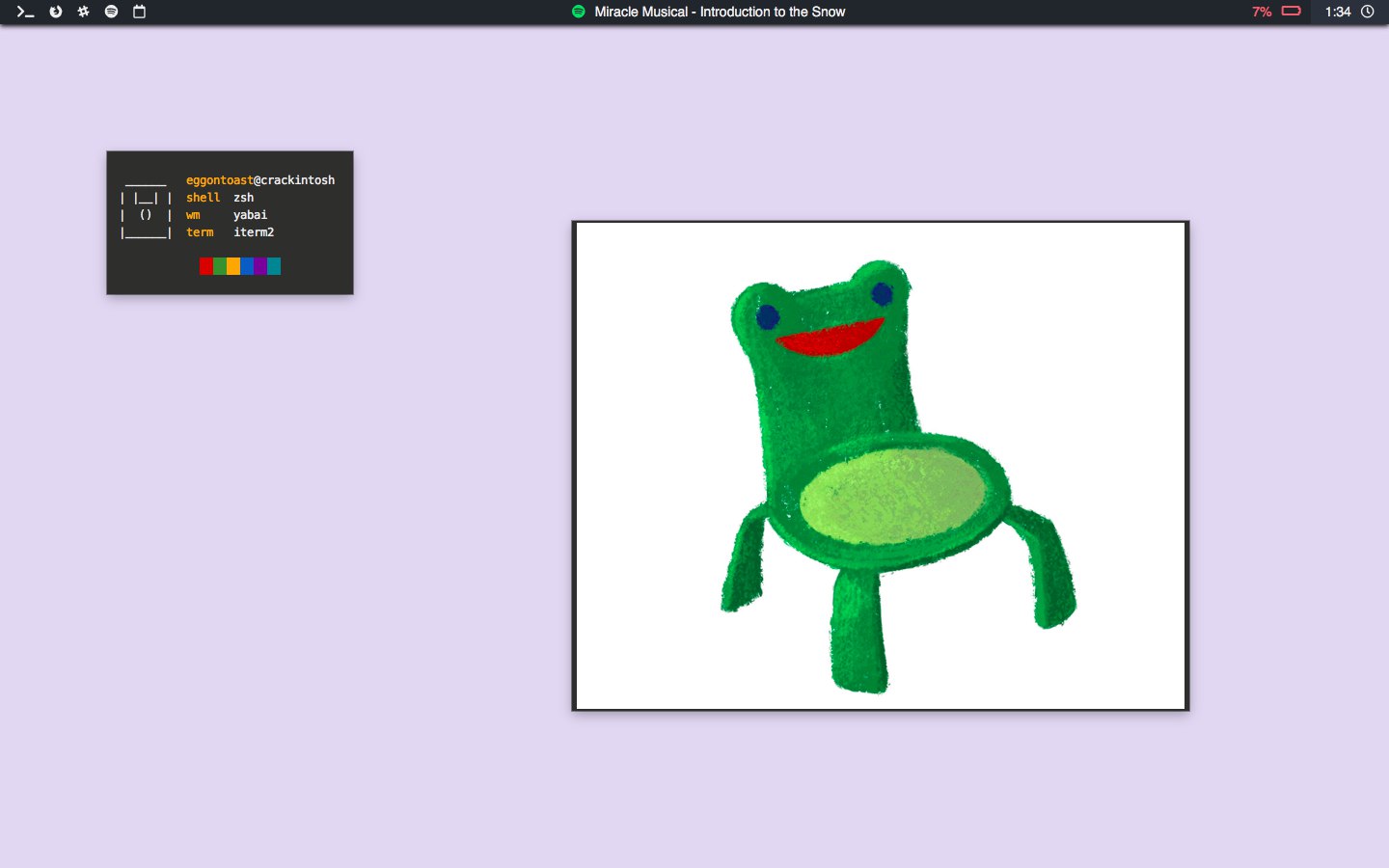Image resolution: width=1389 pixels, height=868 pixels.
Task: Click the red battery icon
Action: click(x=1291, y=12)
